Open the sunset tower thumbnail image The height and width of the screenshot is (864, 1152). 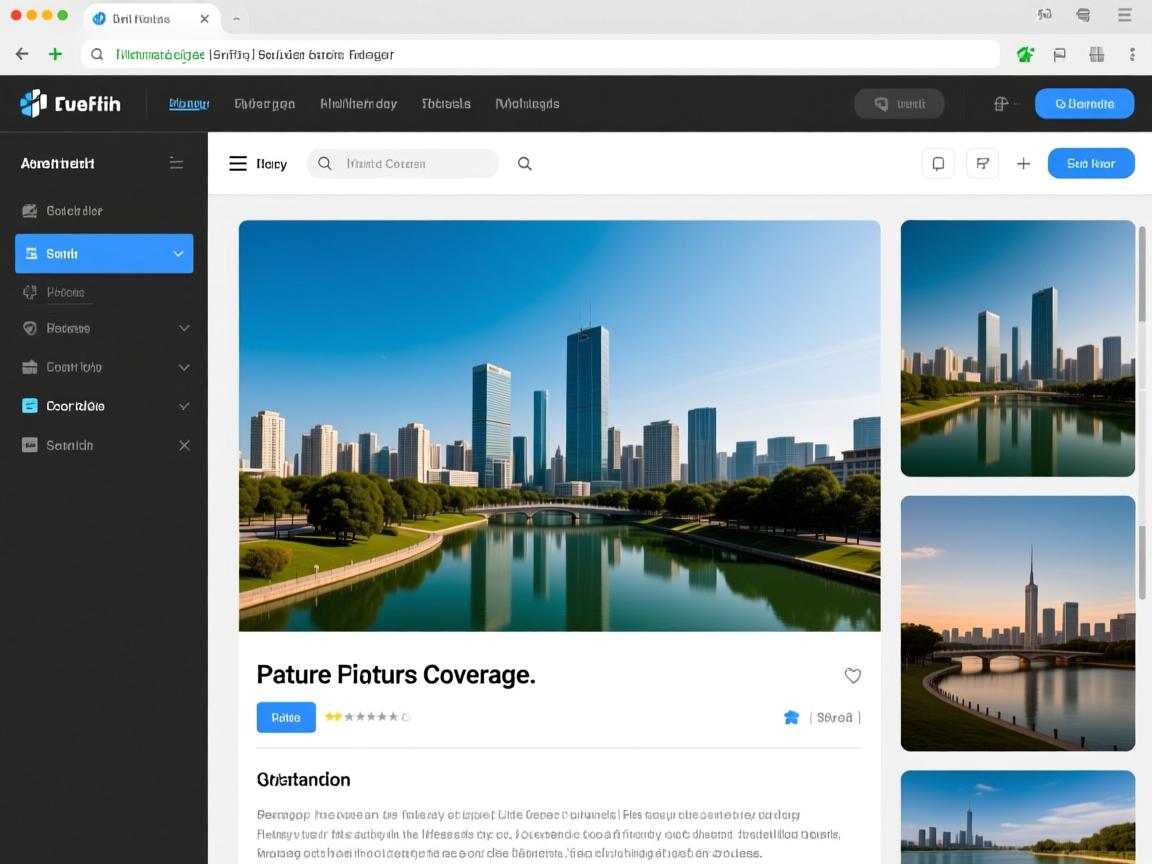click(x=1017, y=623)
